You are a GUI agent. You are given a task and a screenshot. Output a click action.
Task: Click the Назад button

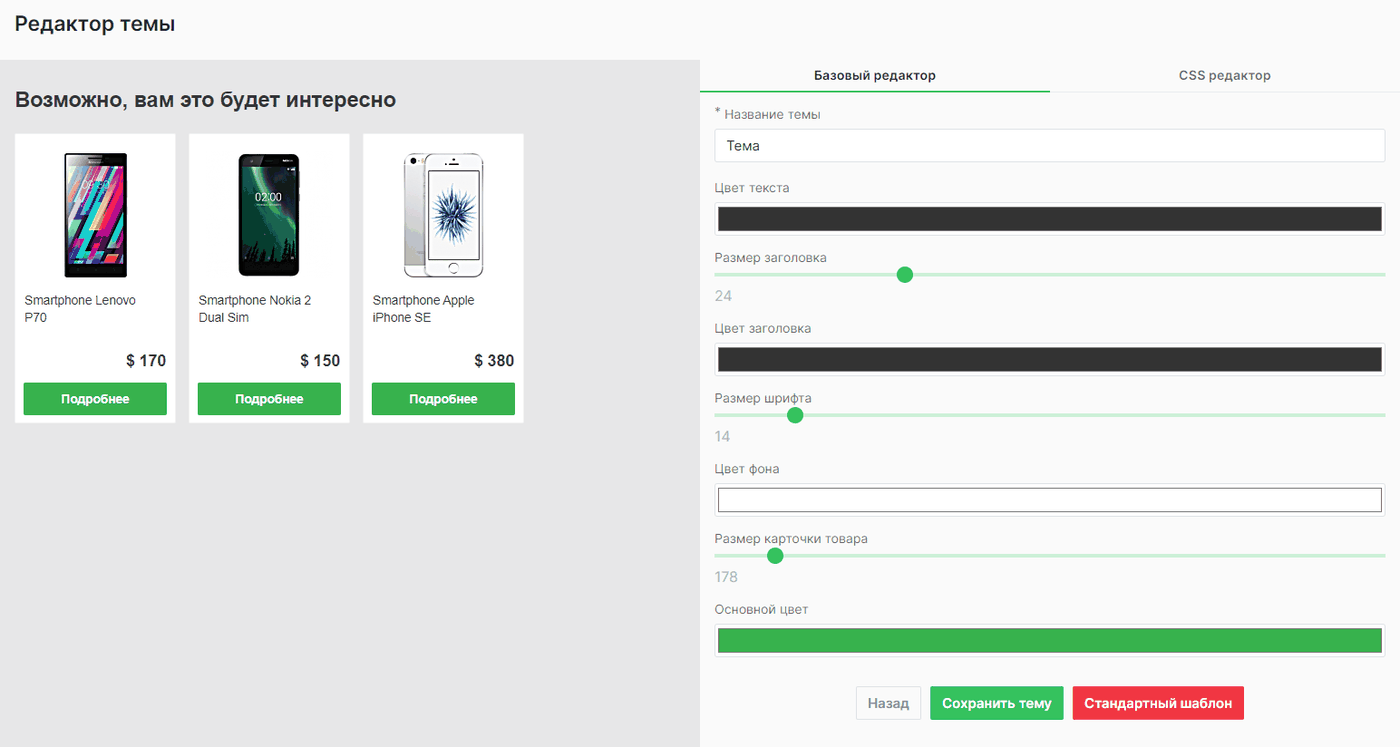click(888, 703)
